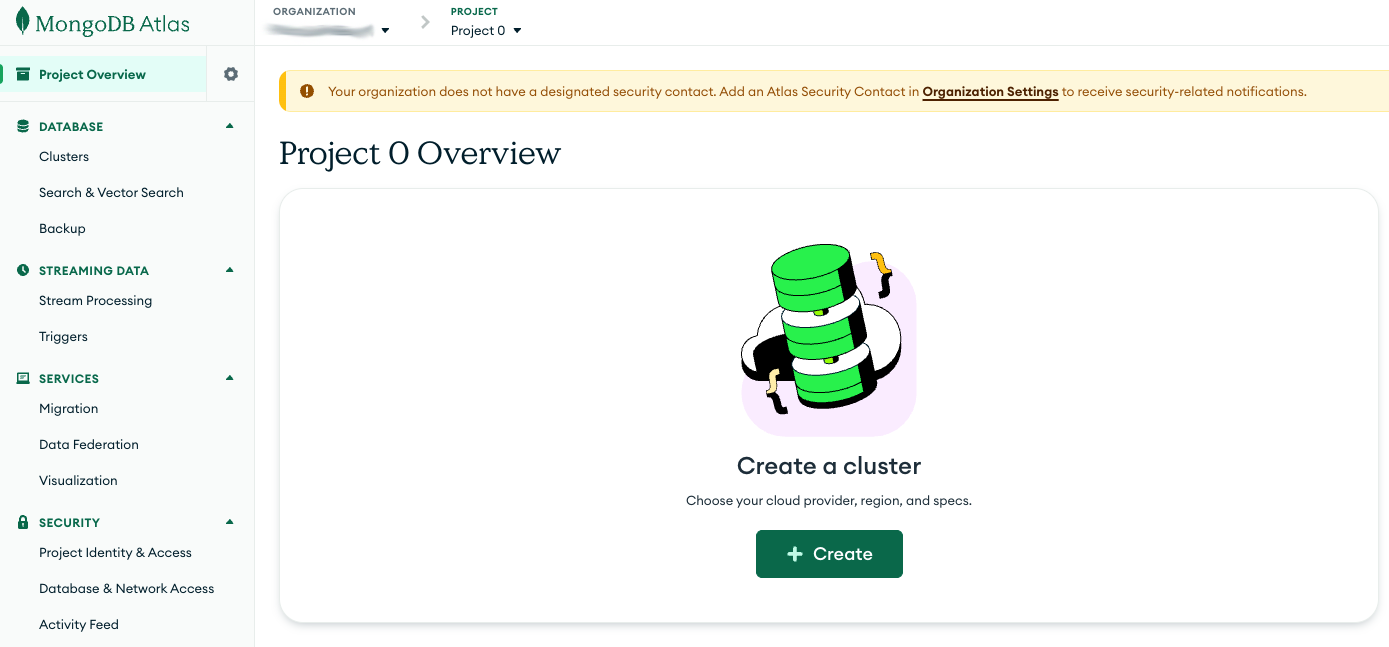Screen dimensions: 1389x647
Task: Open the Organization dropdown
Action: coord(385,31)
